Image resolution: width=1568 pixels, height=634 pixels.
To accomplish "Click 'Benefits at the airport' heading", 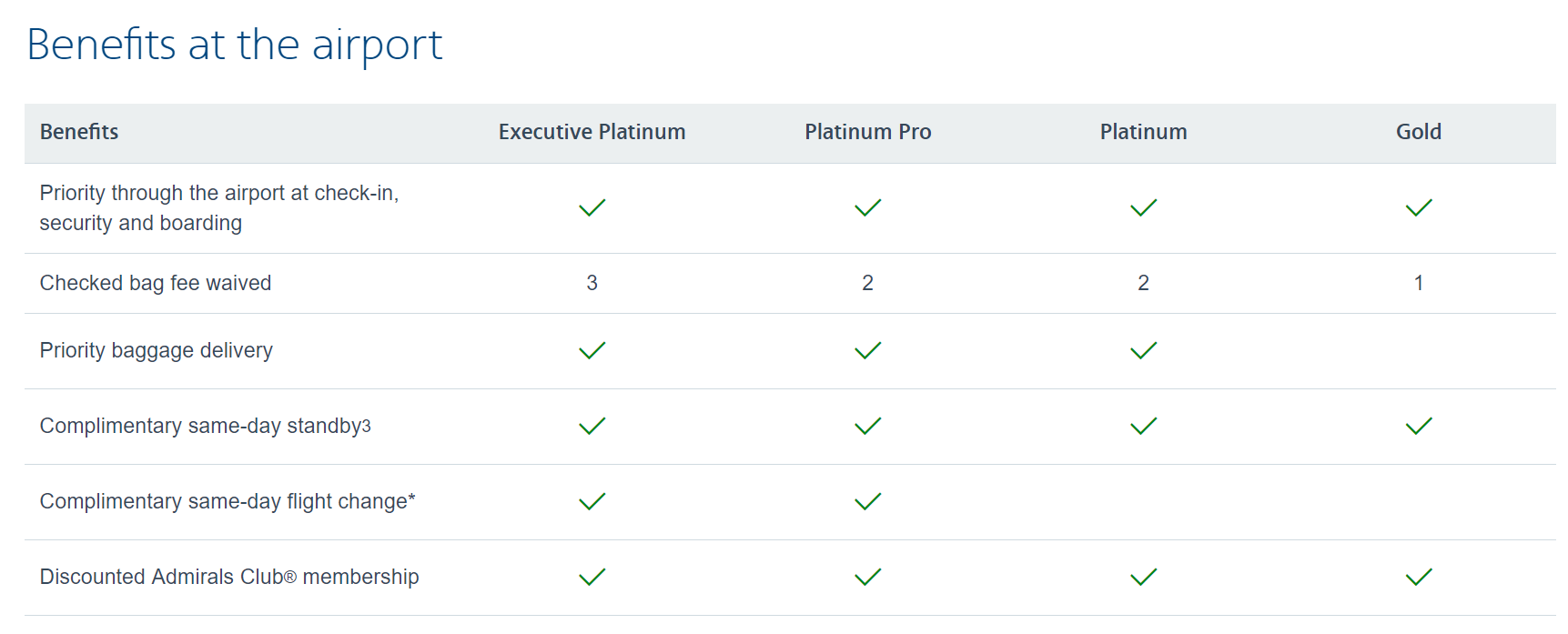I will pos(235,45).
